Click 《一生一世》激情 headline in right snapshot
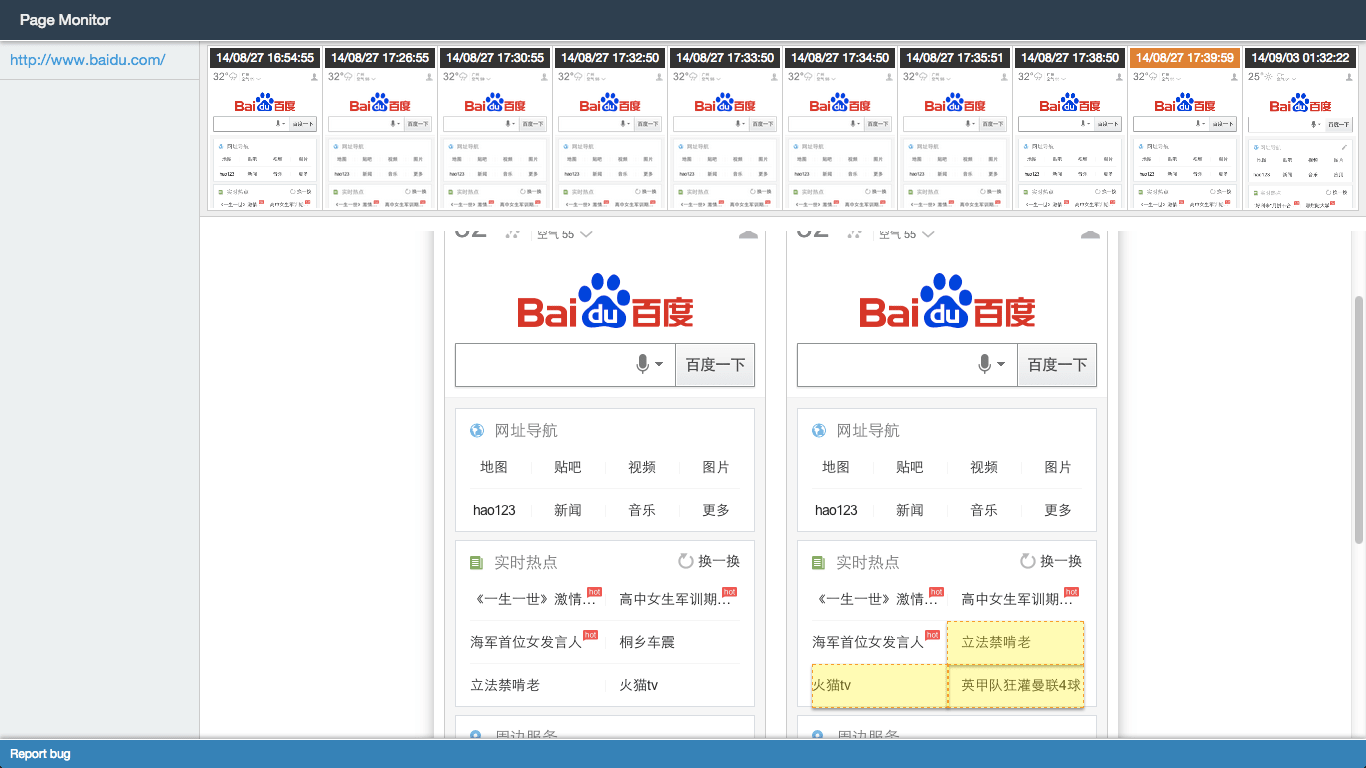Screen dimensions: 1366x768 pyautogui.click(x=876, y=599)
